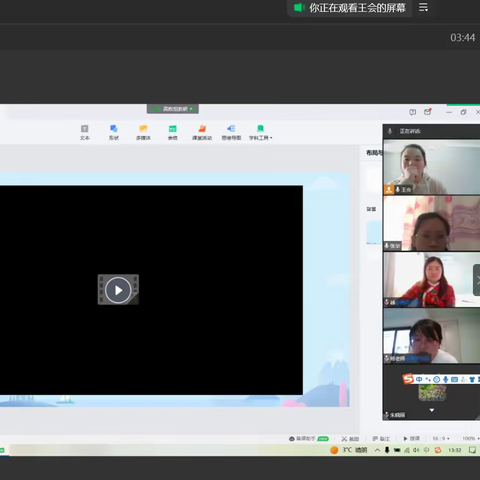This screenshot has height=480, width=480.
Task: Open the Sogou skin shirt icon
Action: coord(472,379)
